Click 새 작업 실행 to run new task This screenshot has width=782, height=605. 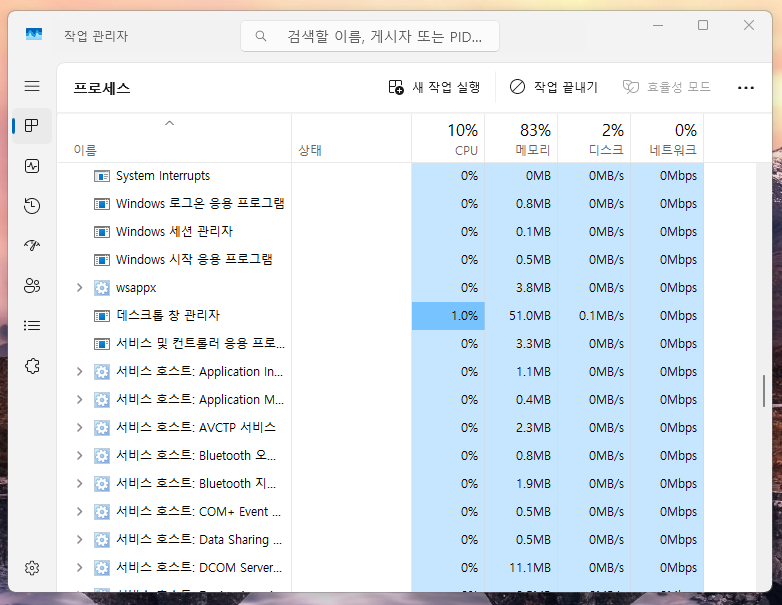(x=434, y=87)
